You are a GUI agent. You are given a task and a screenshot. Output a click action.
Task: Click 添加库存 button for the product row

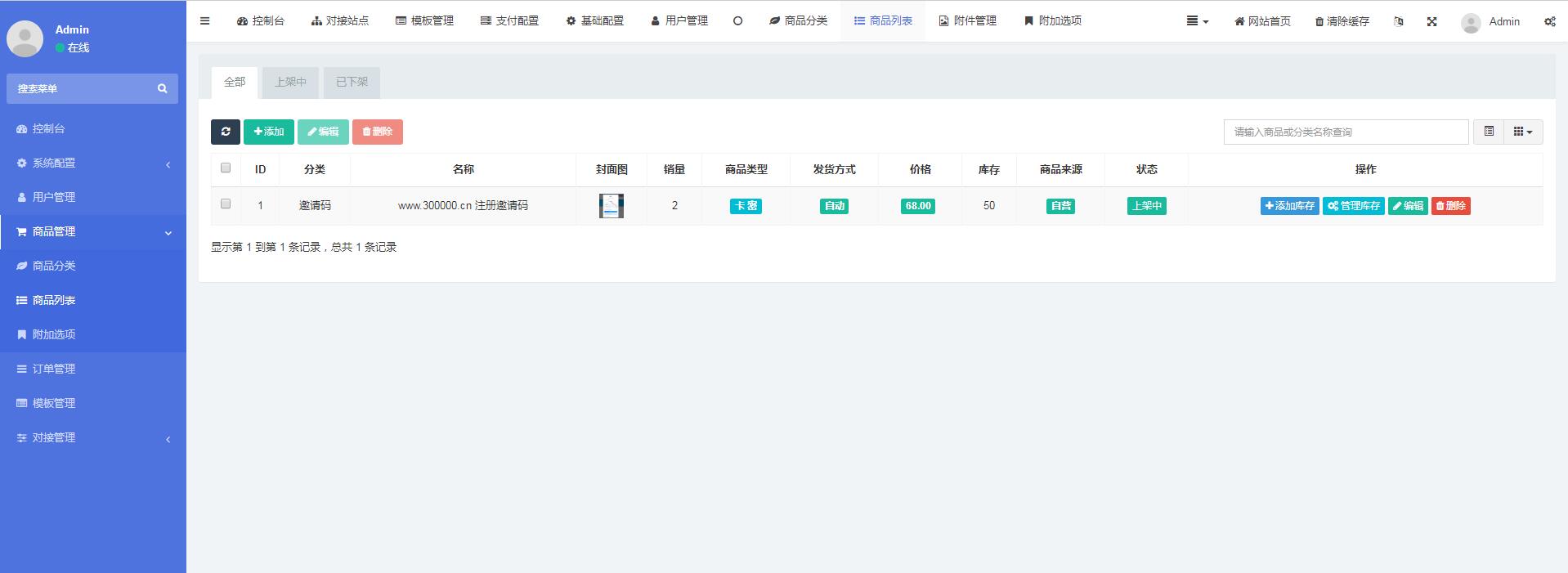coord(1289,206)
